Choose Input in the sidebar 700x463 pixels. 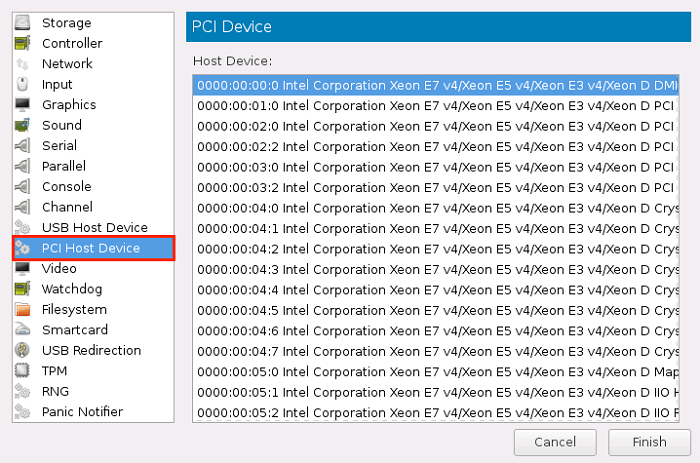pyautogui.click(x=57, y=84)
